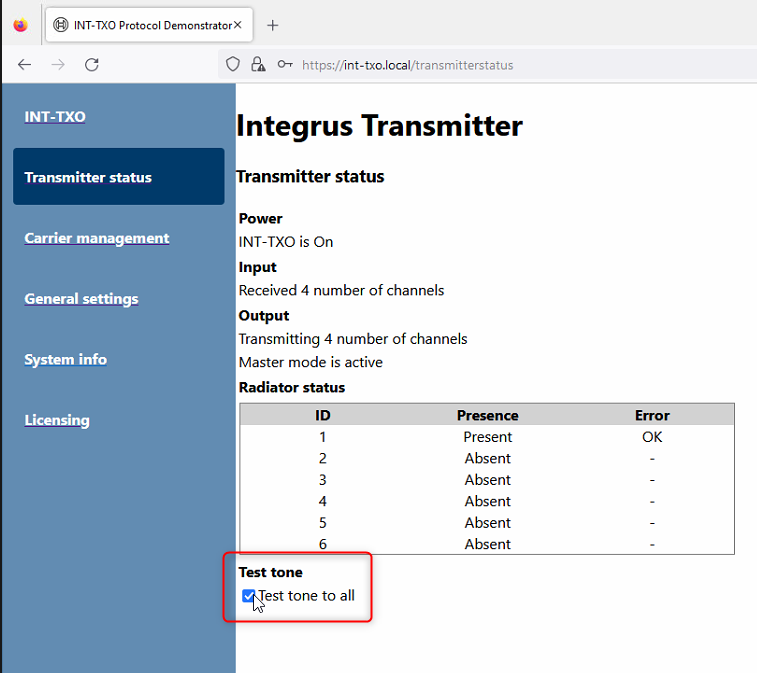
Task: Click the INT-TXO sidebar heading link
Action: 55,116
